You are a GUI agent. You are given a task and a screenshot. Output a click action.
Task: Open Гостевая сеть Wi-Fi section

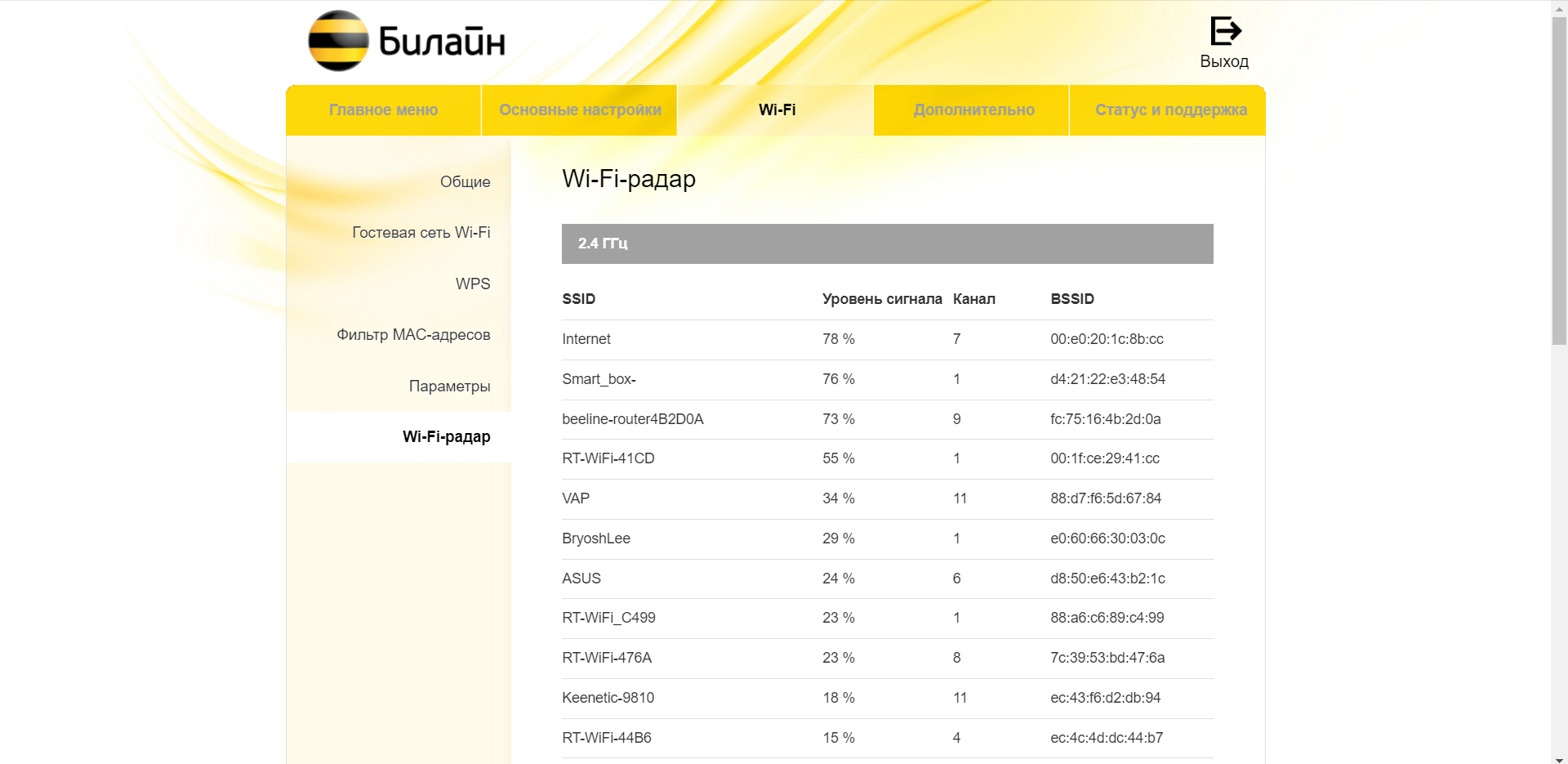pos(421,233)
